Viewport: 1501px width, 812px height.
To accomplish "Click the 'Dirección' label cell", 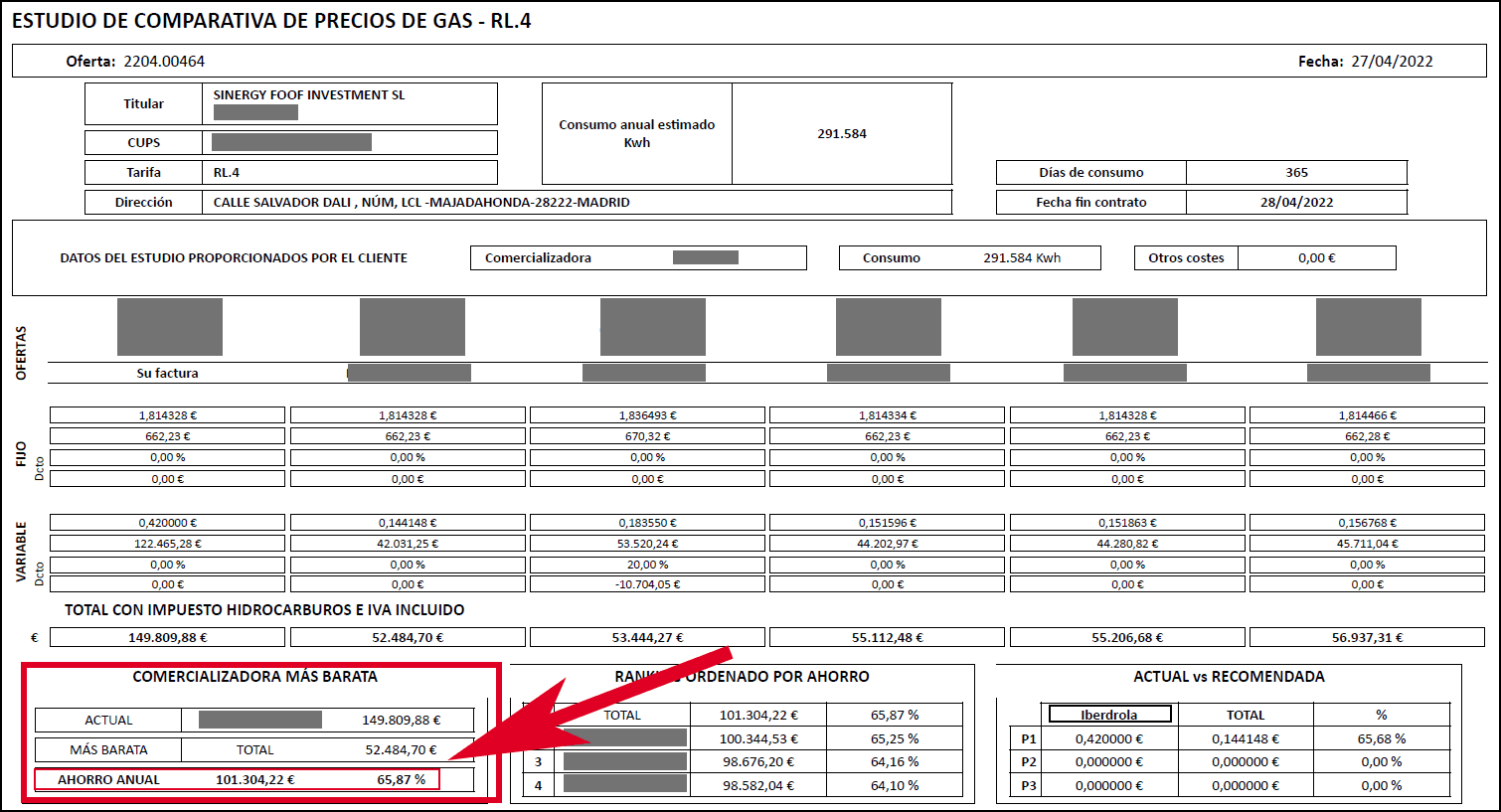I will (x=143, y=202).
